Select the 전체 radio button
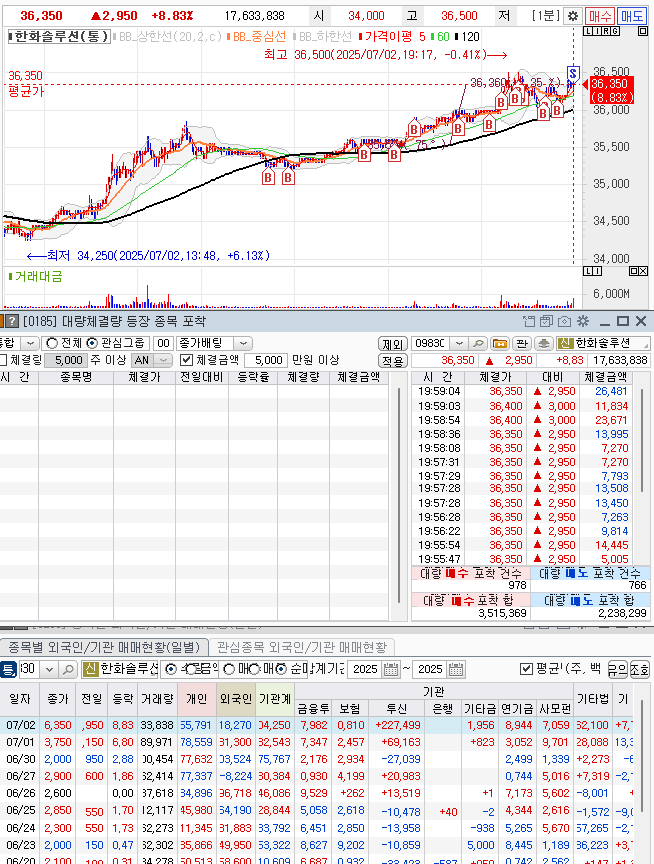The height and width of the screenshot is (864, 654). [x=52, y=343]
